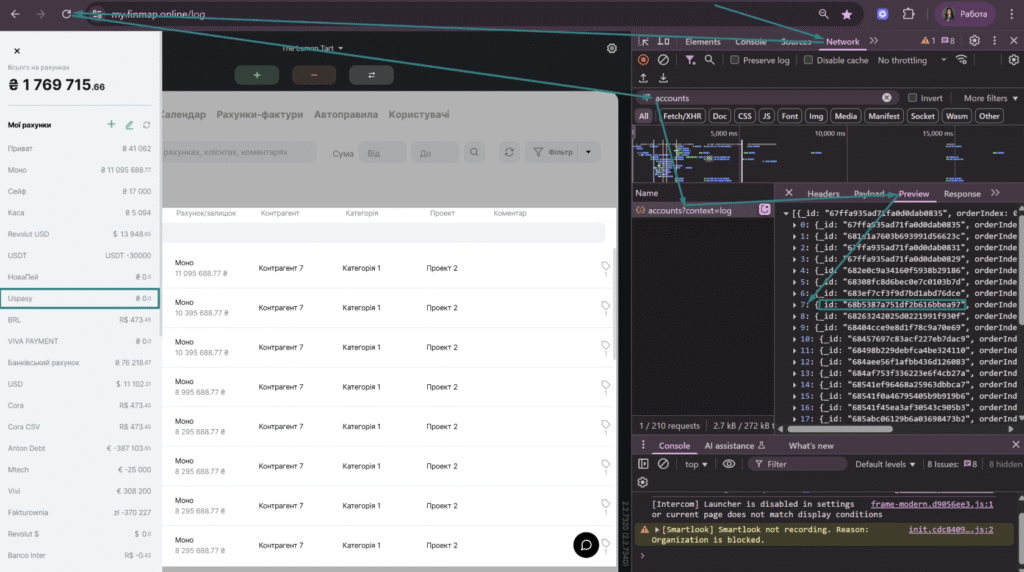1024x572 pixels.
Task: Click the До amount input field
Action: click(x=435, y=153)
